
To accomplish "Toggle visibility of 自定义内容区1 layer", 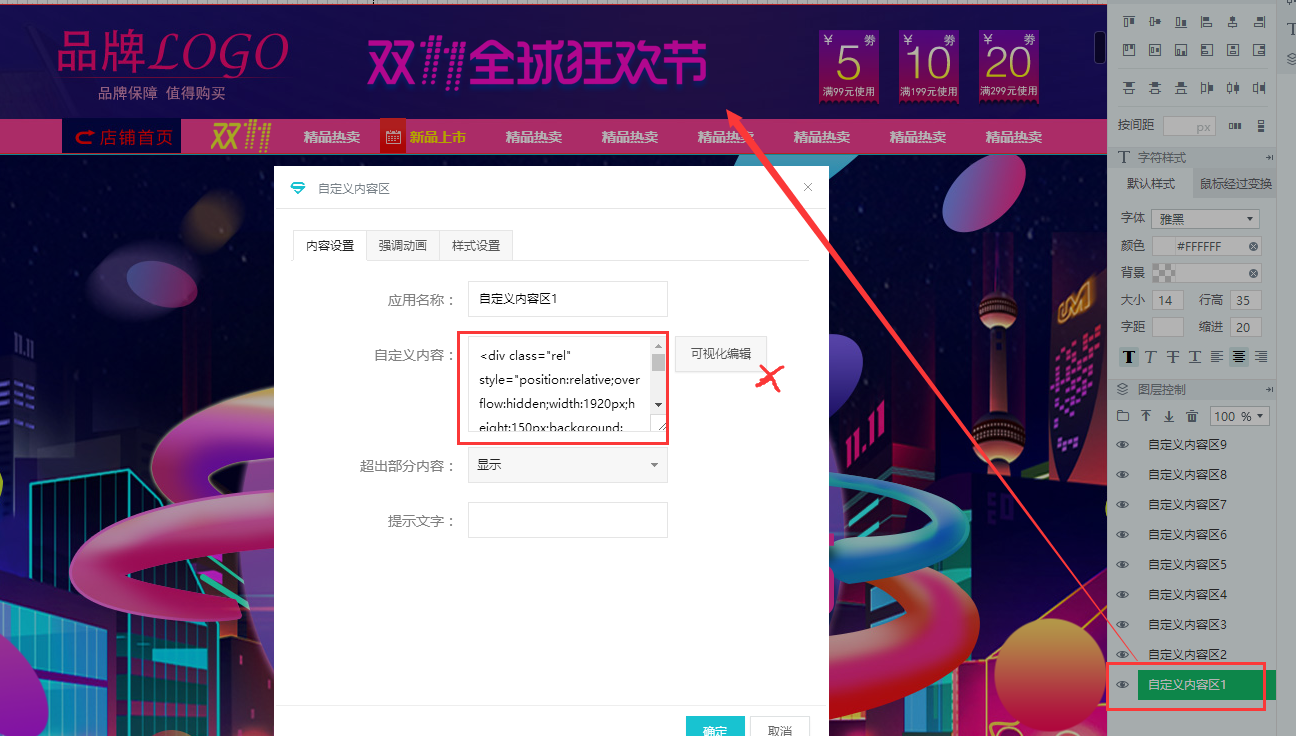I will point(1122,685).
